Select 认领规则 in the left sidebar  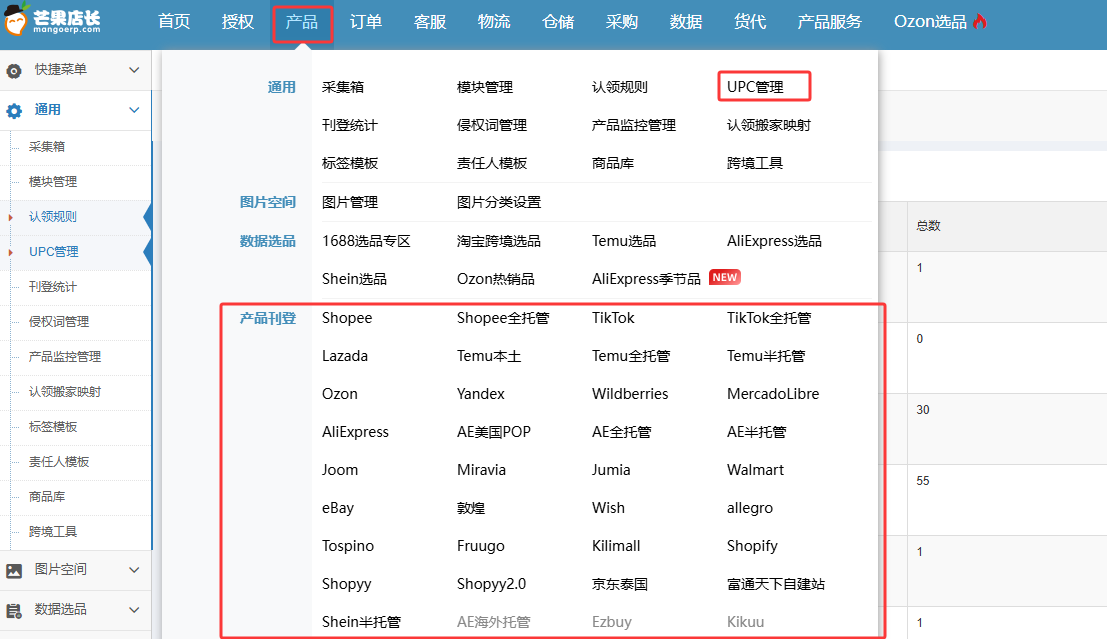coord(53,217)
